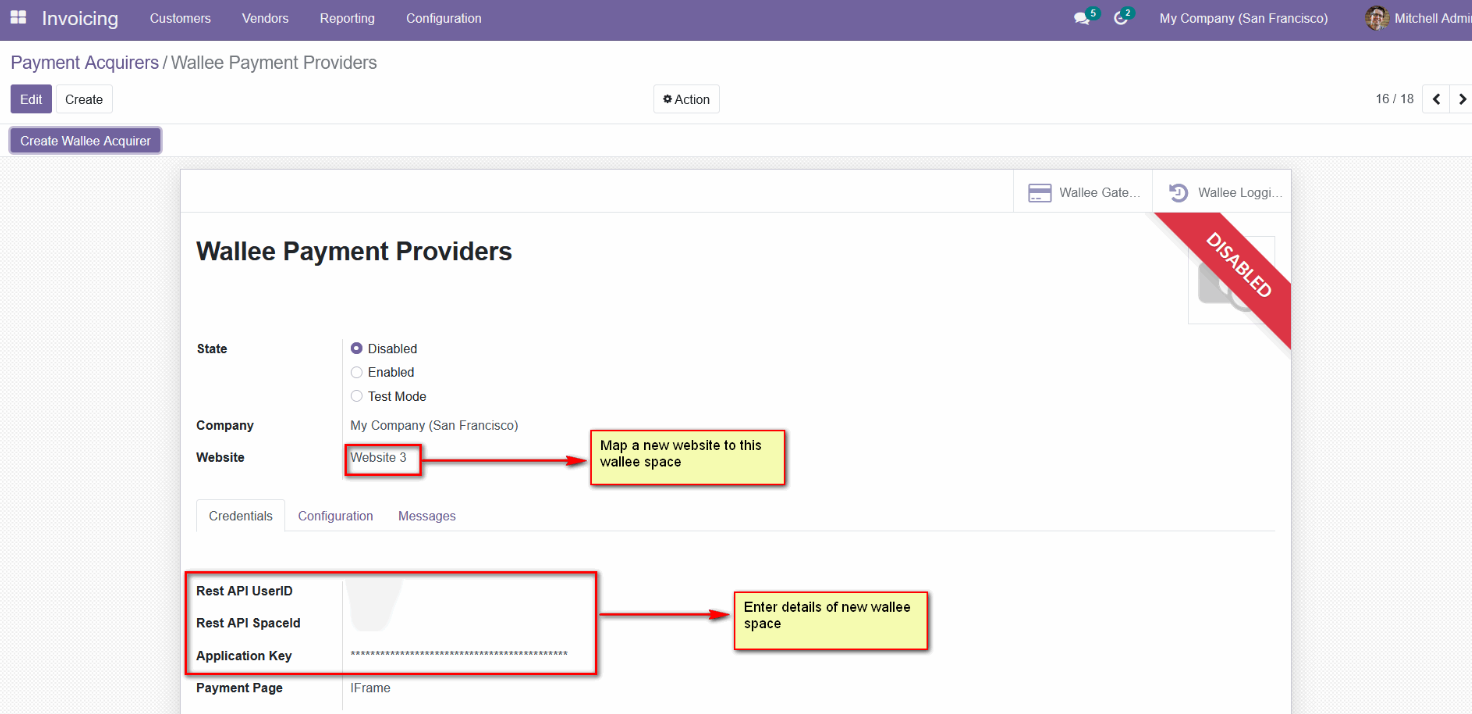Click Create Wallee Acquirer button
The width and height of the screenshot is (1472, 714).
[85, 141]
